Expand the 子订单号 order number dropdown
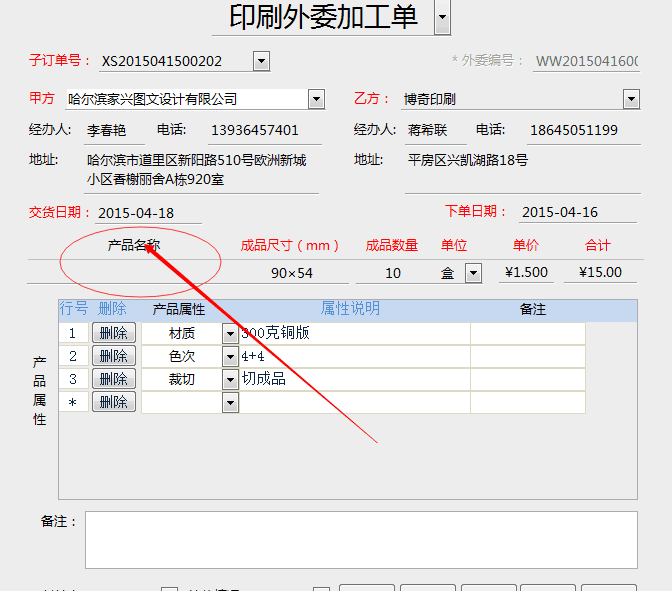672x591 pixels. coord(261,61)
